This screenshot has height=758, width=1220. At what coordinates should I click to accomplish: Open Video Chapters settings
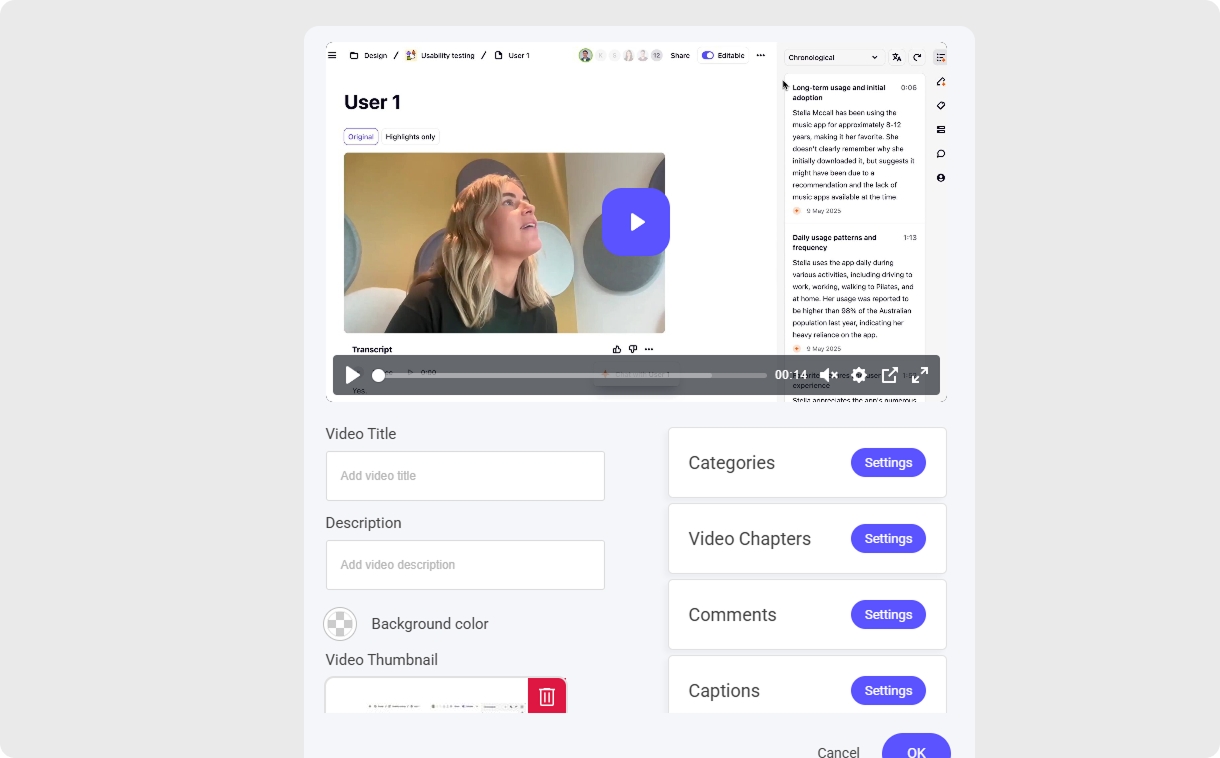888,539
